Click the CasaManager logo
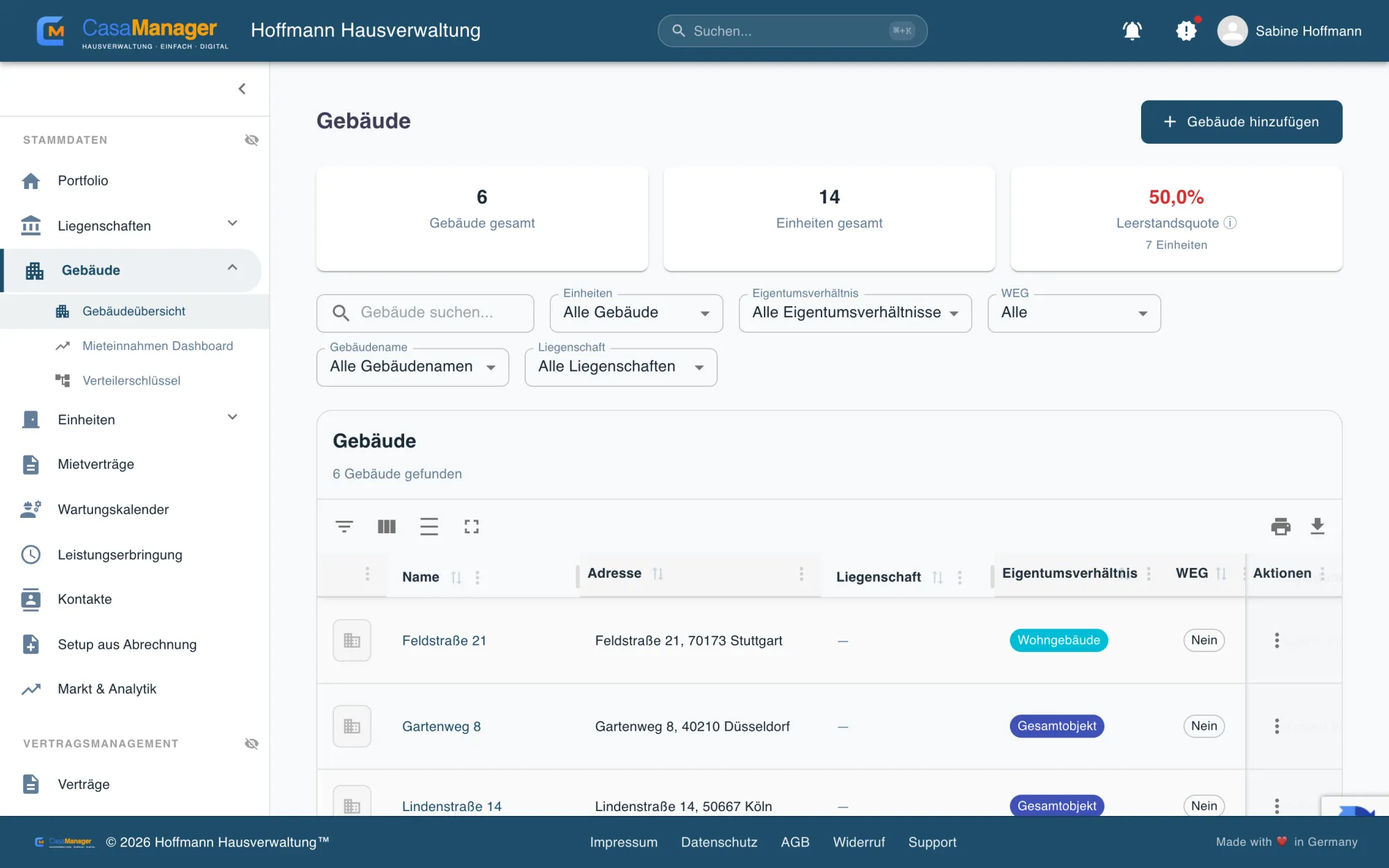Viewport: 1389px width, 868px height. point(132,31)
